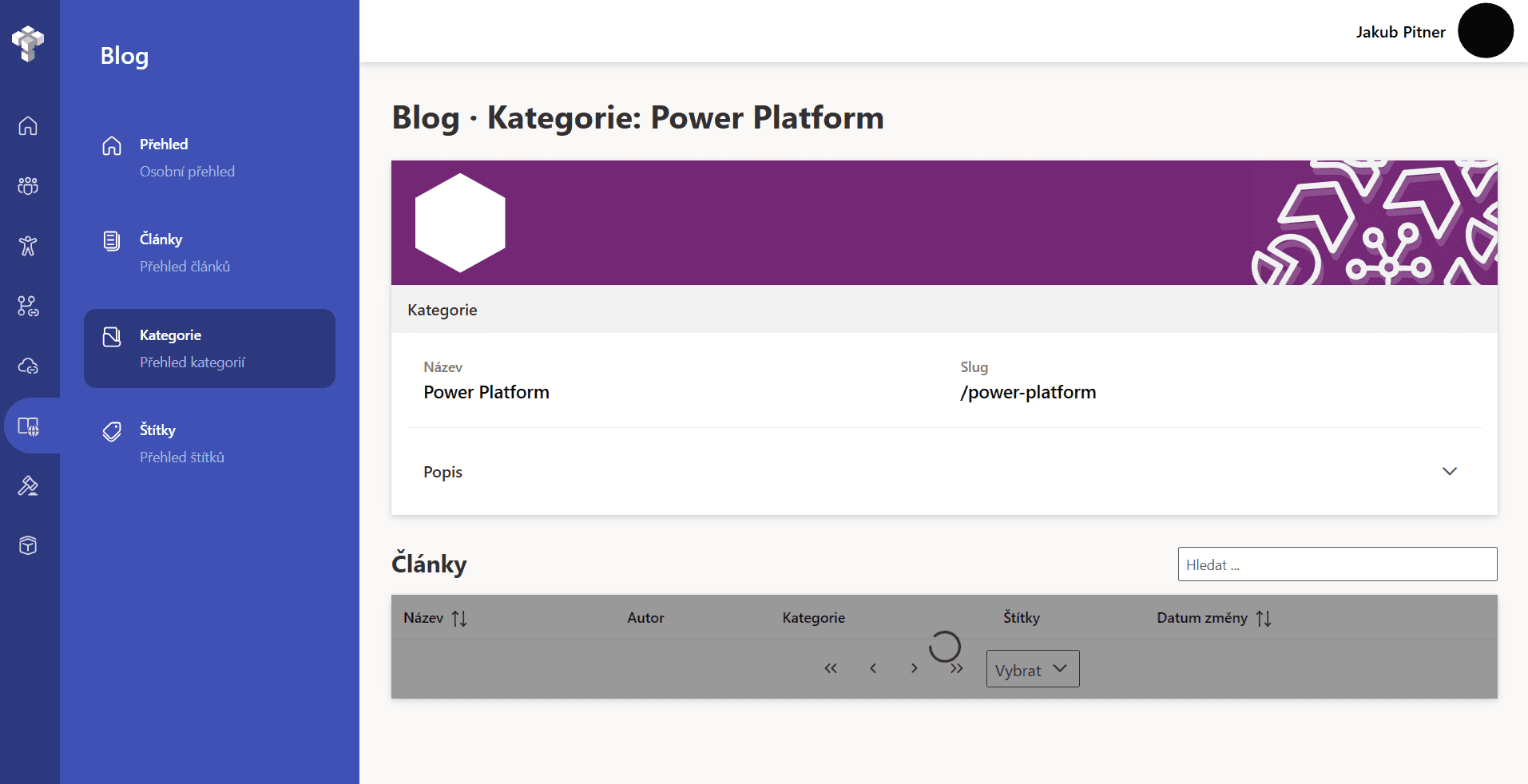This screenshot has height=784, width=1528.
Task: Open the Vybrat page size dropdown
Action: coord(1032,669)
